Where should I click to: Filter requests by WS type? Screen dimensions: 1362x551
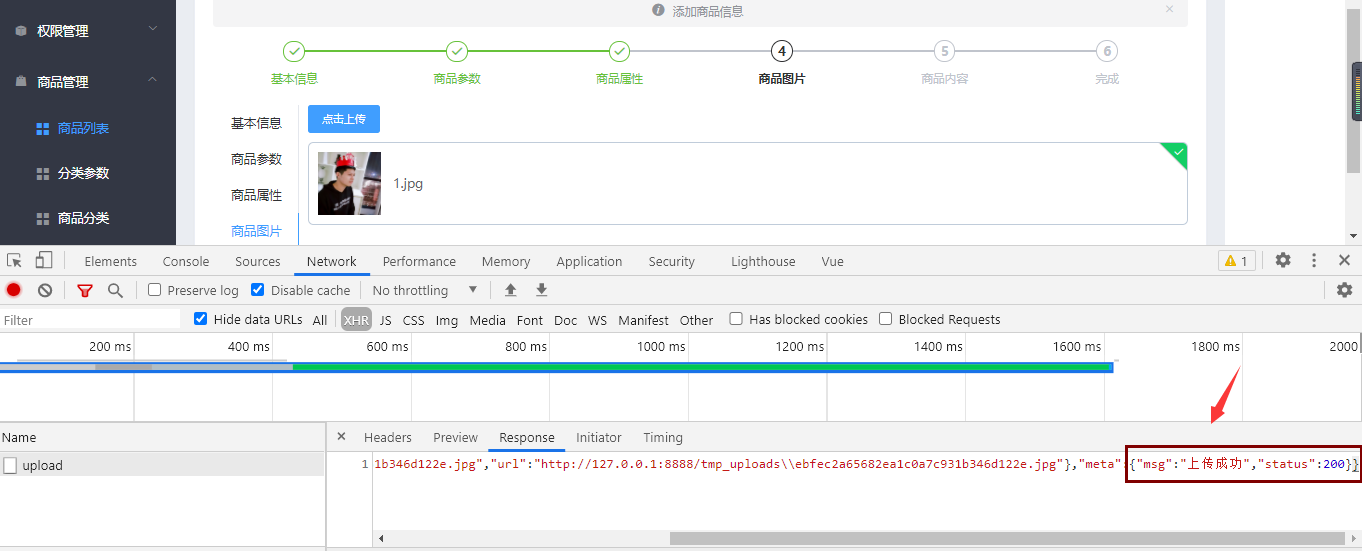click(598, 320)
